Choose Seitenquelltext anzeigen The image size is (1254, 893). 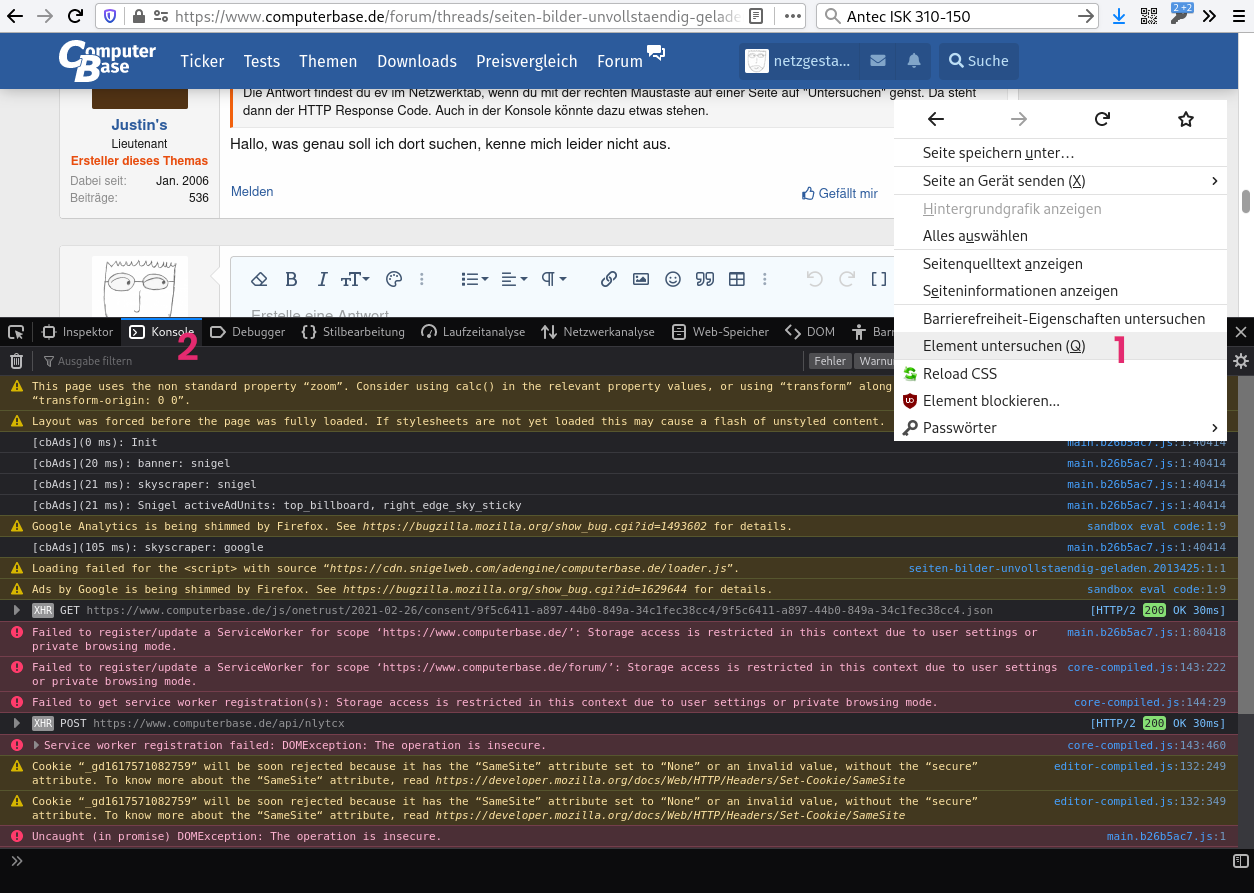(1060, 264)
